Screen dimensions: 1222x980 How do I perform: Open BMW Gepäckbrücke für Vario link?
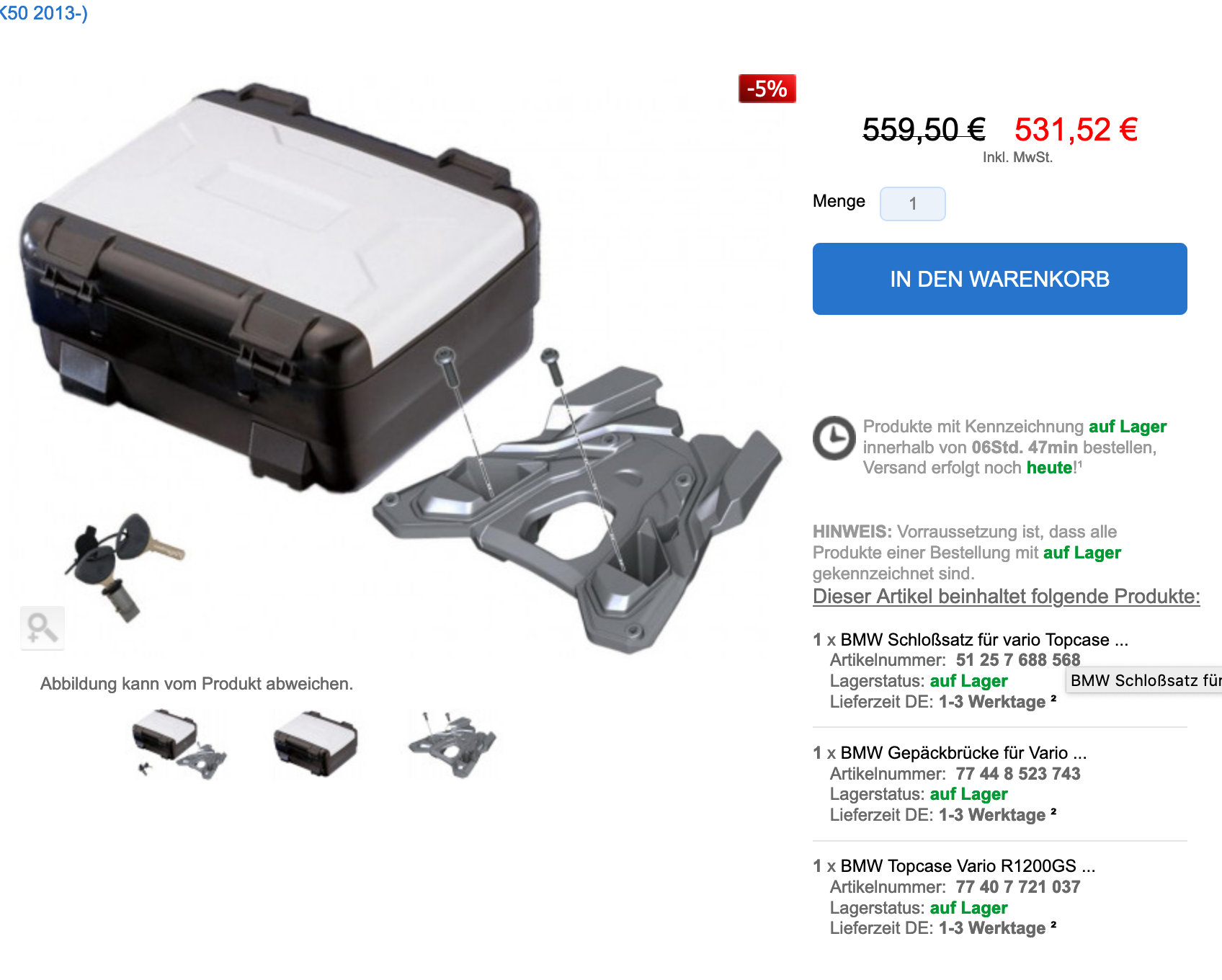[963, 753]
